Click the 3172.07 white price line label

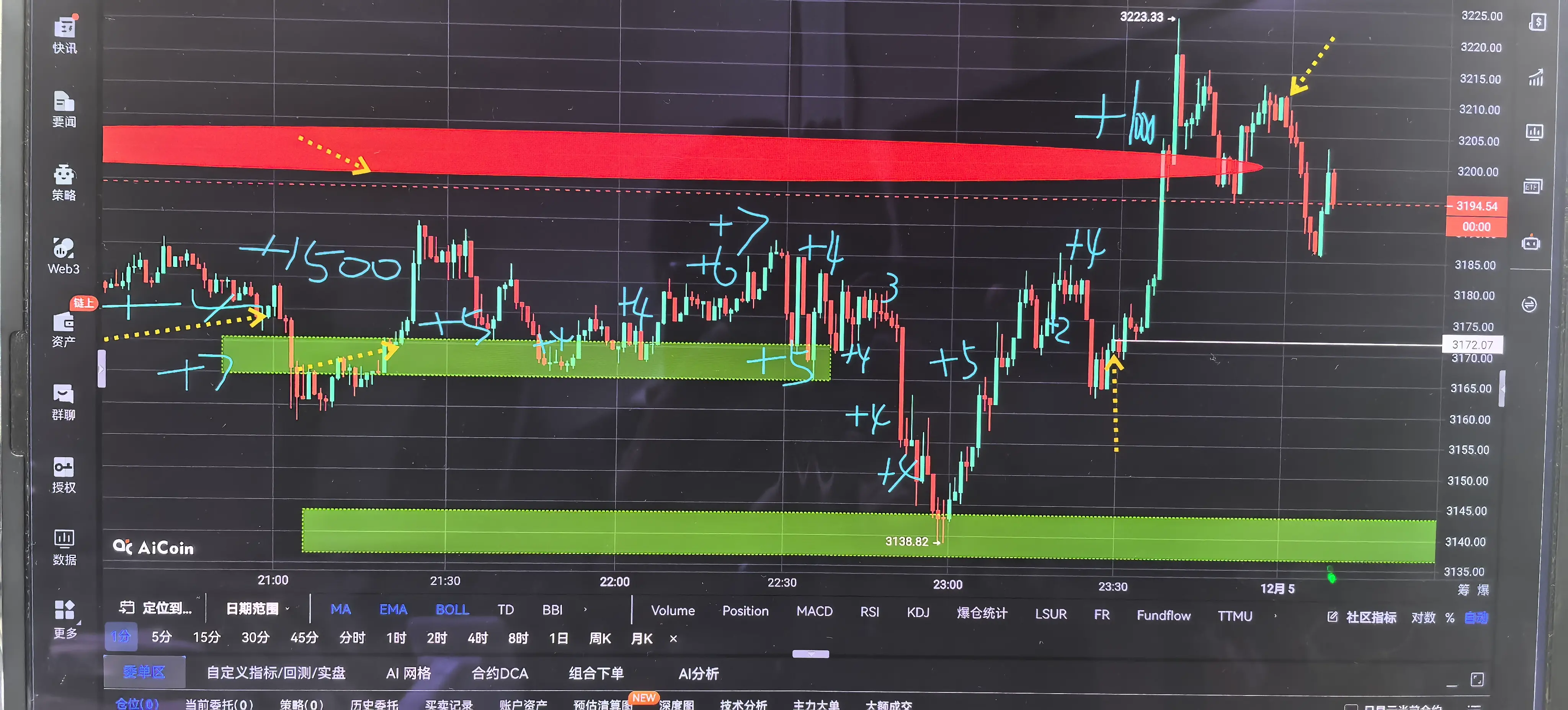(1472, 345)
